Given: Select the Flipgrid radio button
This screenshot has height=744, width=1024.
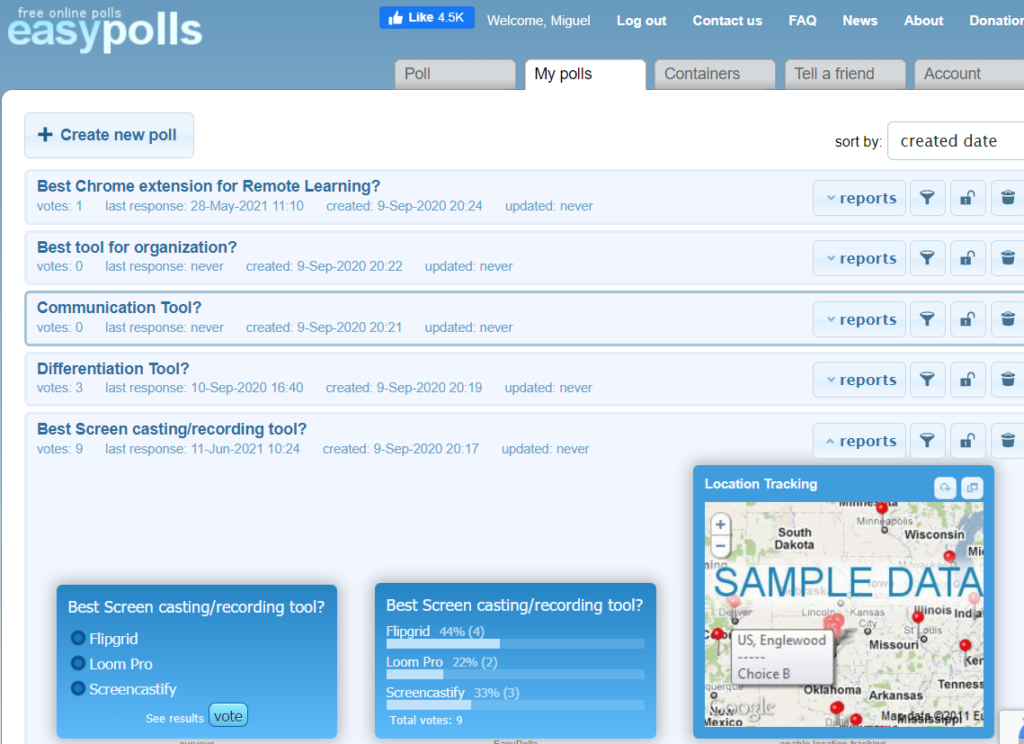Looking at the screenshot, I should click(79, 638).
